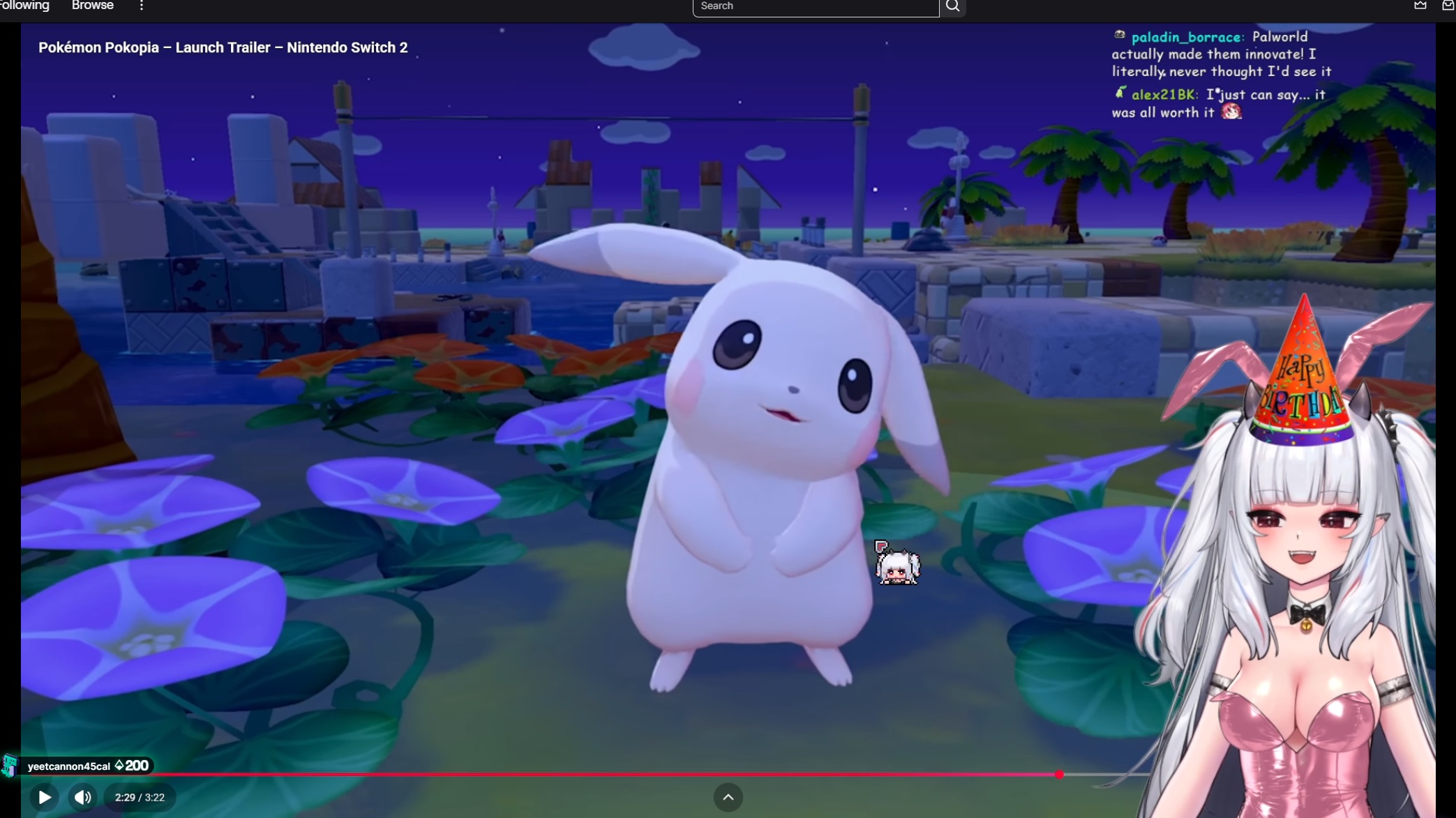This screenshot has height=818, width=1456.
Task: Click the alex21BK username in chat
Action: (1164, 95)
